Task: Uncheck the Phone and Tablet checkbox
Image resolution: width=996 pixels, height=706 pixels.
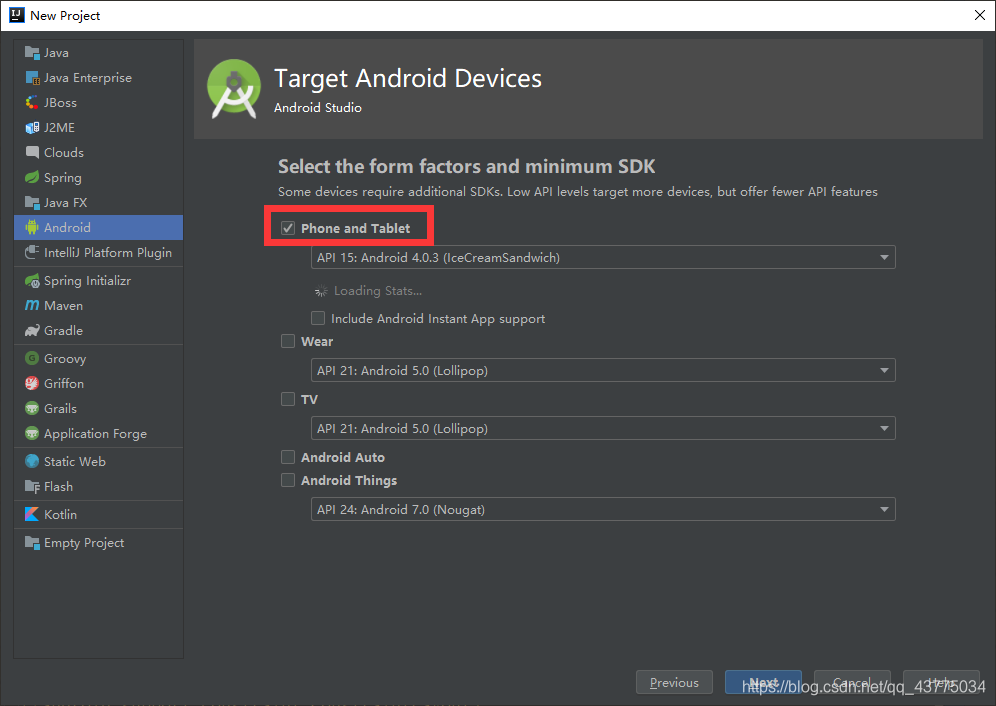Action: pyautogui.click(x=288, y=228)
